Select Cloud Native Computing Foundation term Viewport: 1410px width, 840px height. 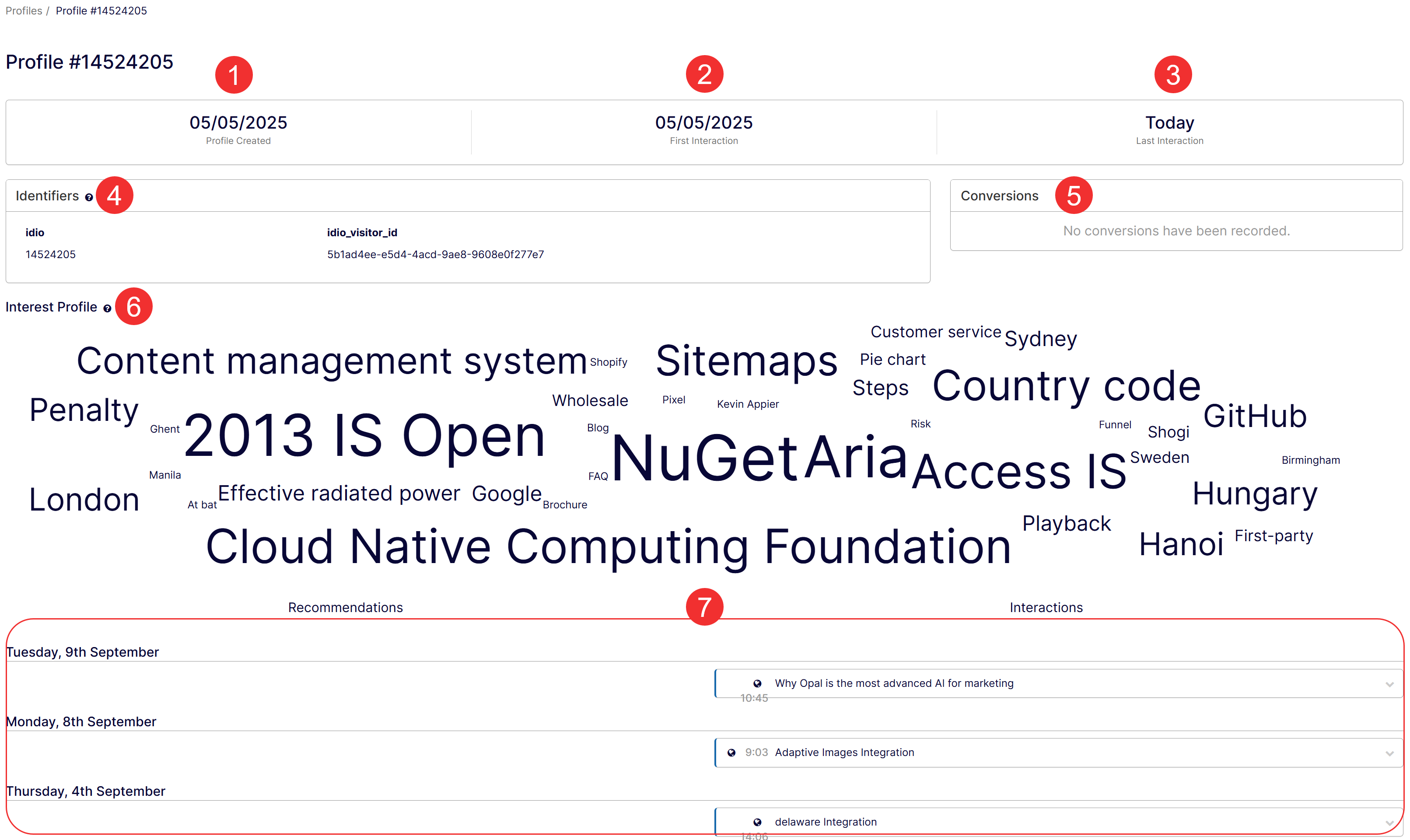point(608,547)
